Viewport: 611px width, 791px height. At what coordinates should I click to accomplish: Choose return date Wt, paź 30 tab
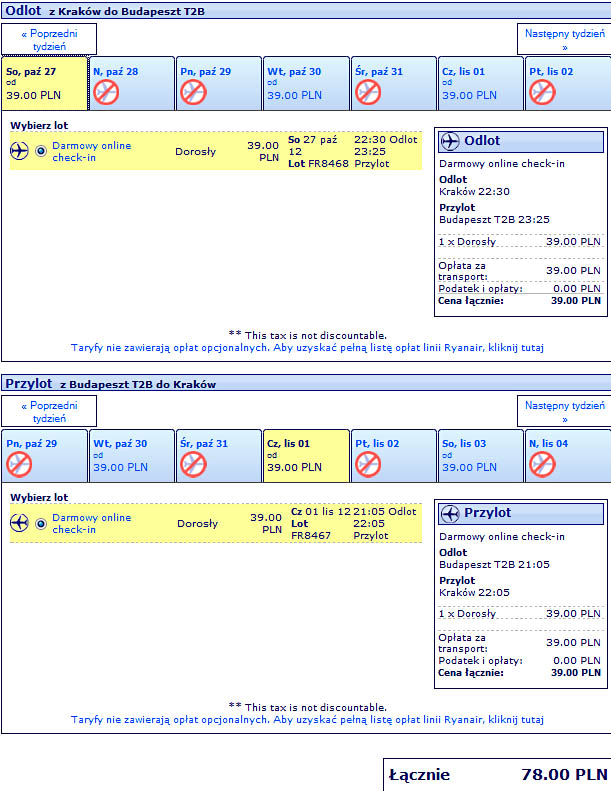click(131, 456)
